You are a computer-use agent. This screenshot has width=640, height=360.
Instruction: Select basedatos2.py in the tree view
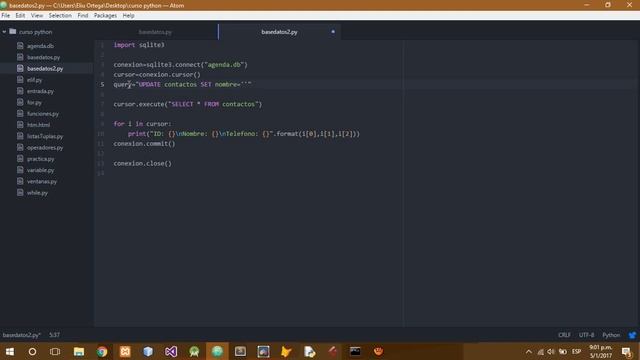point(45,69)
